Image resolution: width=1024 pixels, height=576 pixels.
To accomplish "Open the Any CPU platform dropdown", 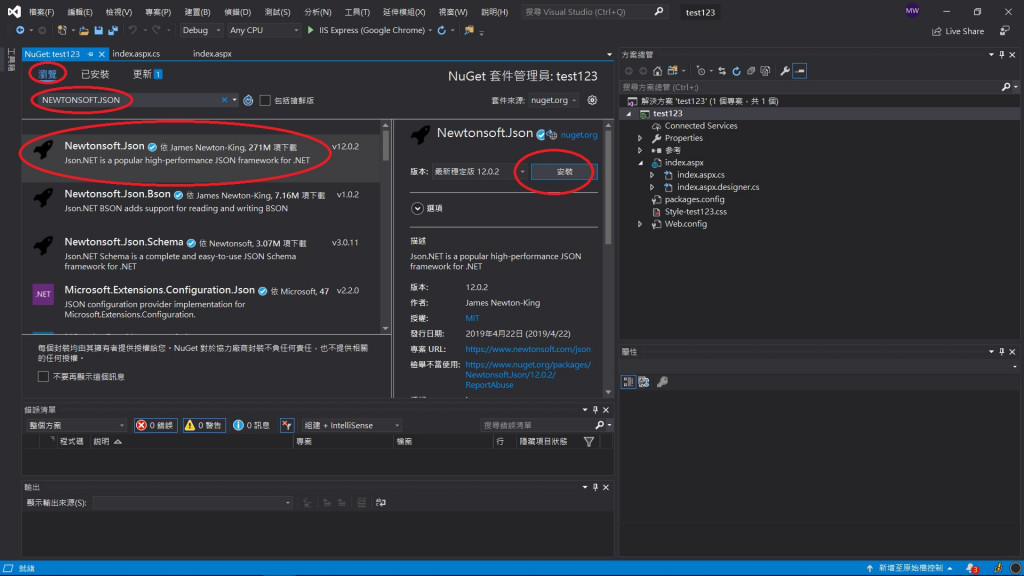I will click(x=263, y=30).
